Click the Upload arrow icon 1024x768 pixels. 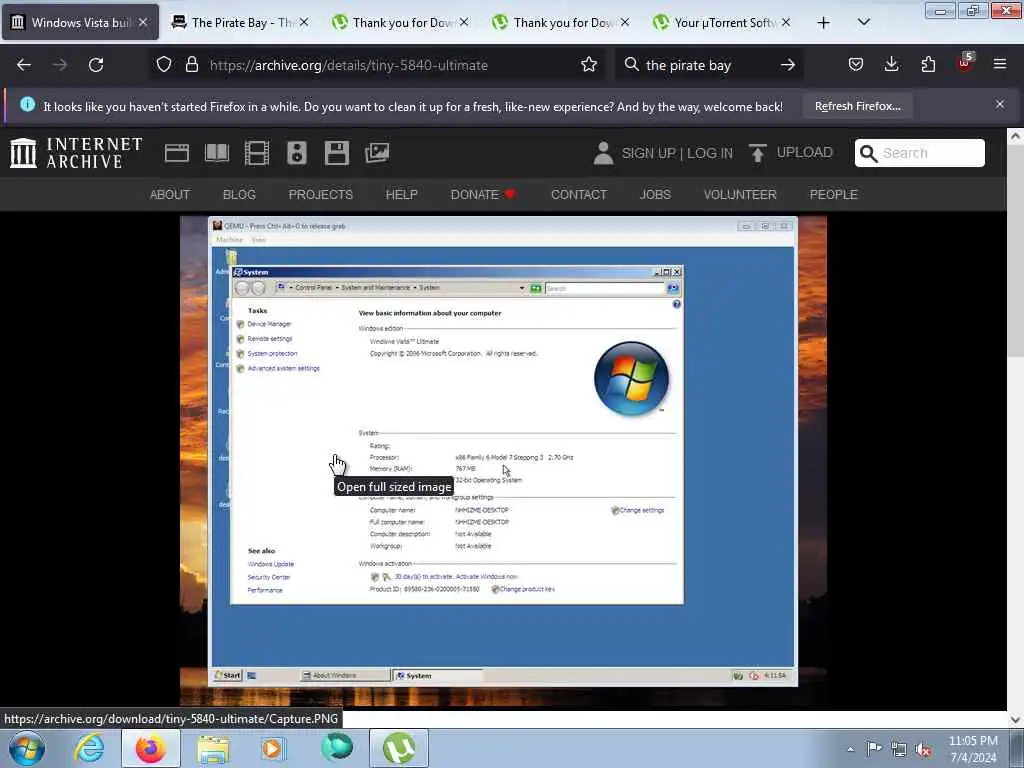coord(758,153)
